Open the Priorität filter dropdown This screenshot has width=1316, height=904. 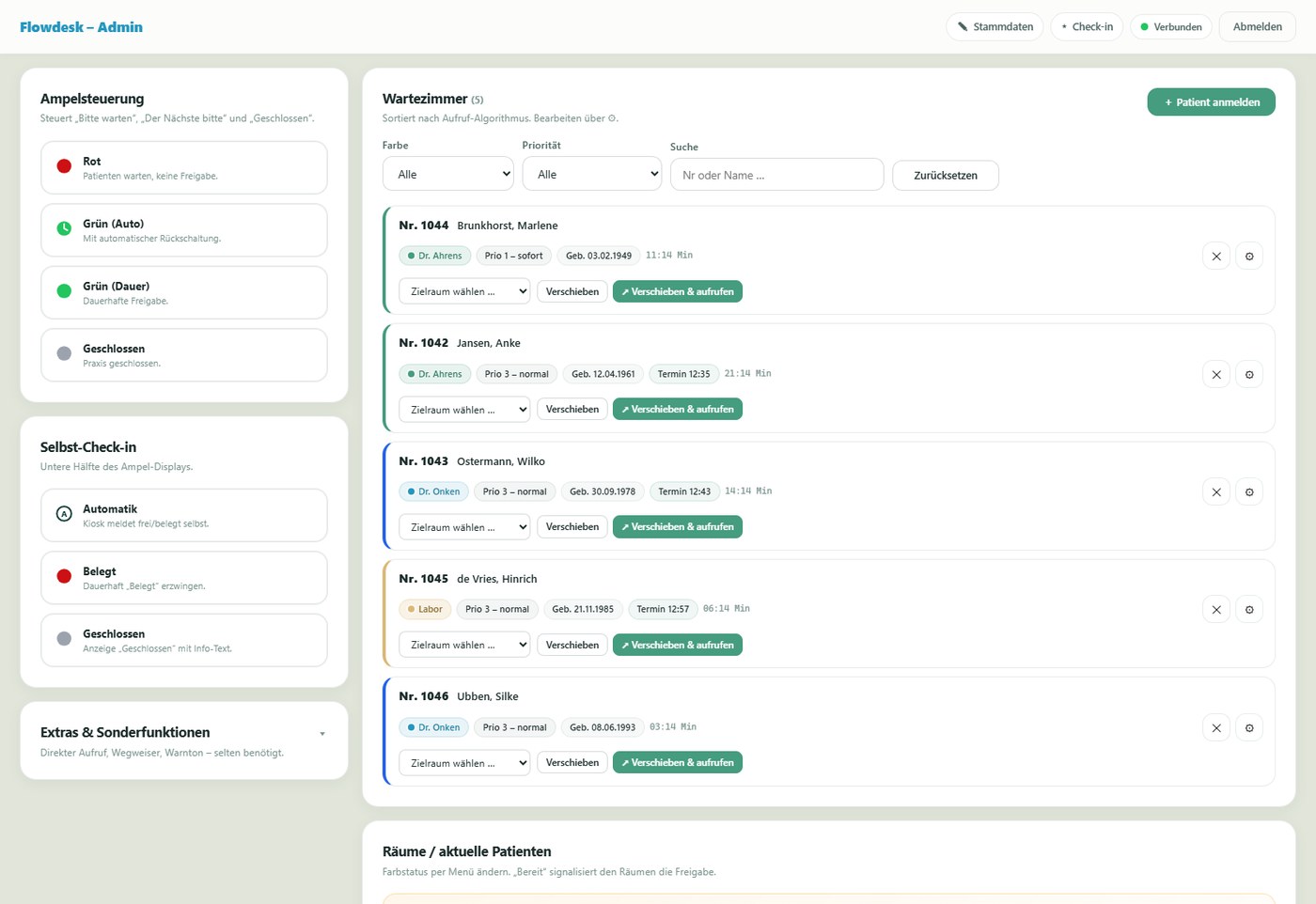(x=592, y=174)
